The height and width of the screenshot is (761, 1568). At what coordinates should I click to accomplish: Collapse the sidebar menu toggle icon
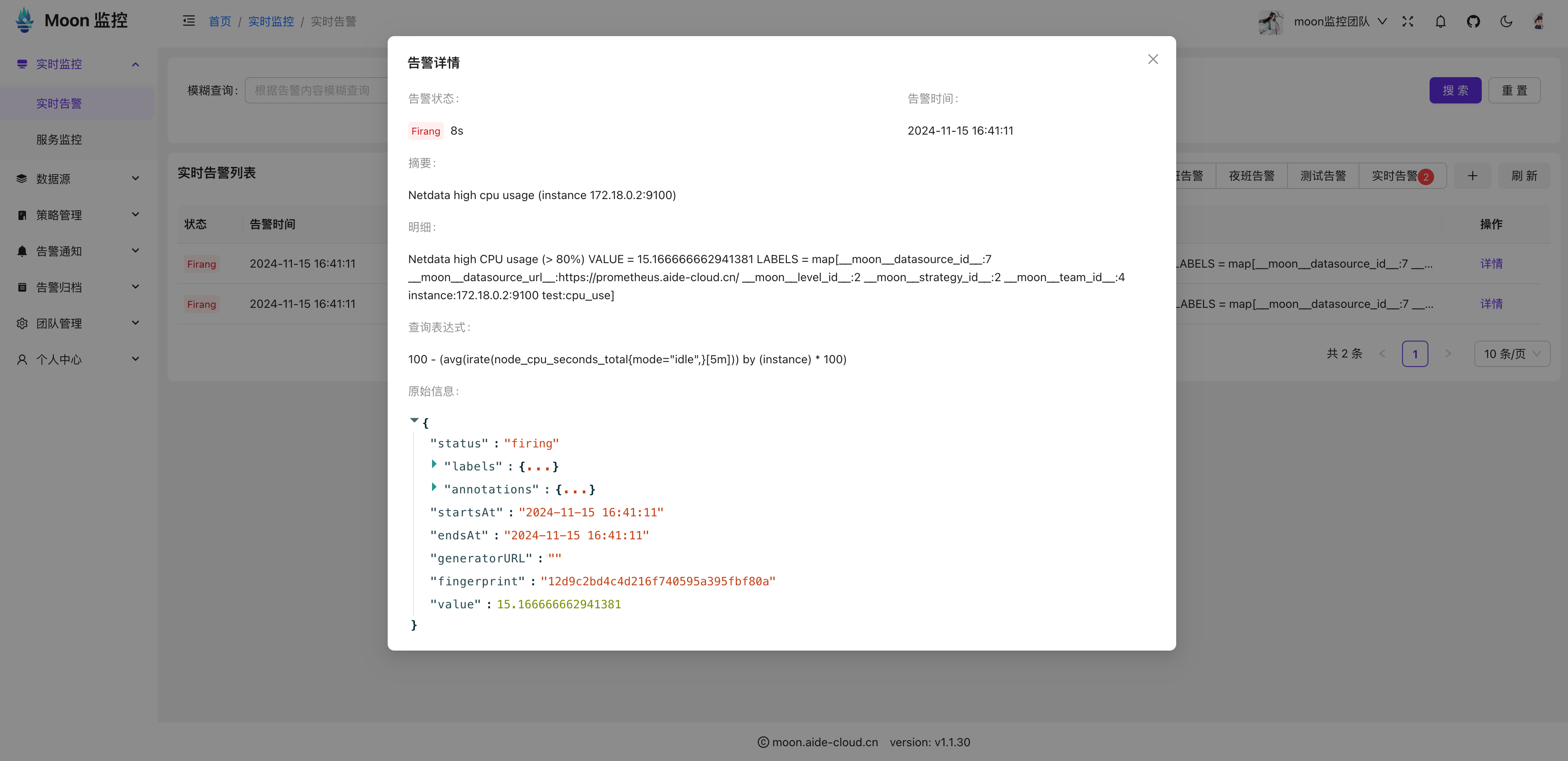point(189,21)
